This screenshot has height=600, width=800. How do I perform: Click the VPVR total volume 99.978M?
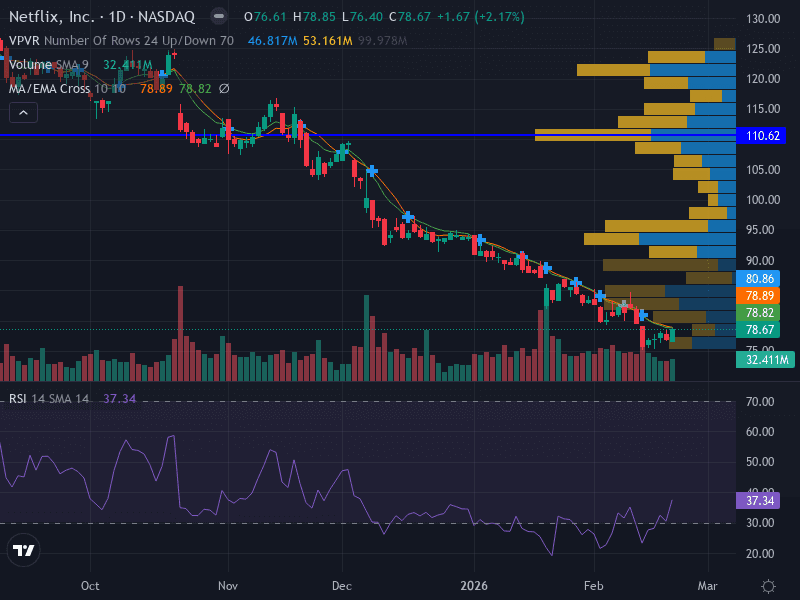click(383, 40)
